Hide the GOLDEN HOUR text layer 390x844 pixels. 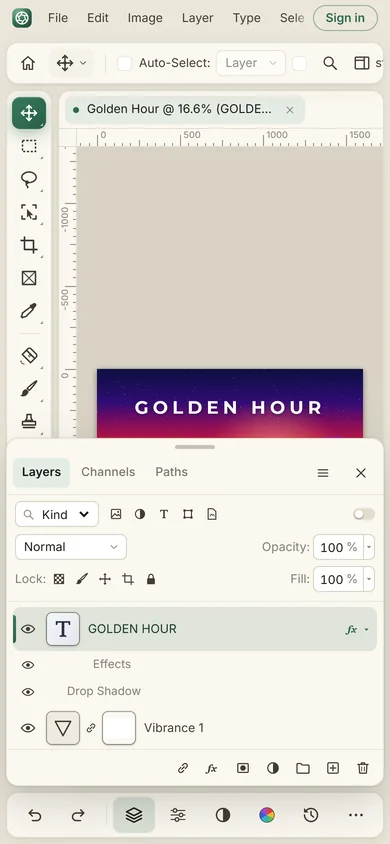click(x=28, y=629)
